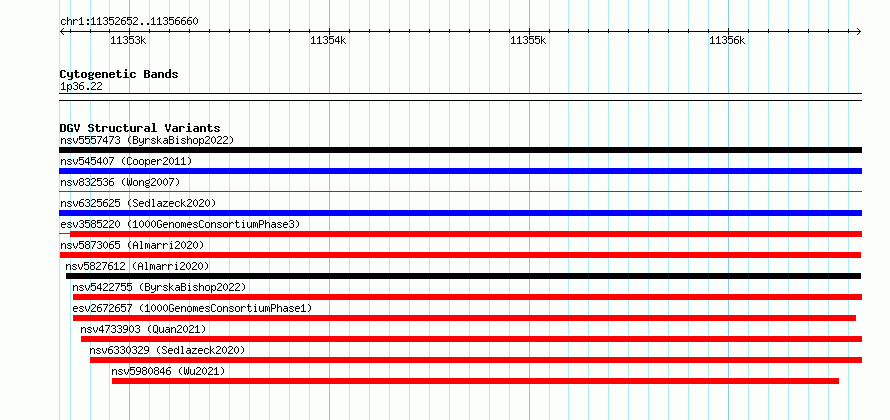
Task: Select the red esv2672657 variant bar
Action: pos(464,318)
